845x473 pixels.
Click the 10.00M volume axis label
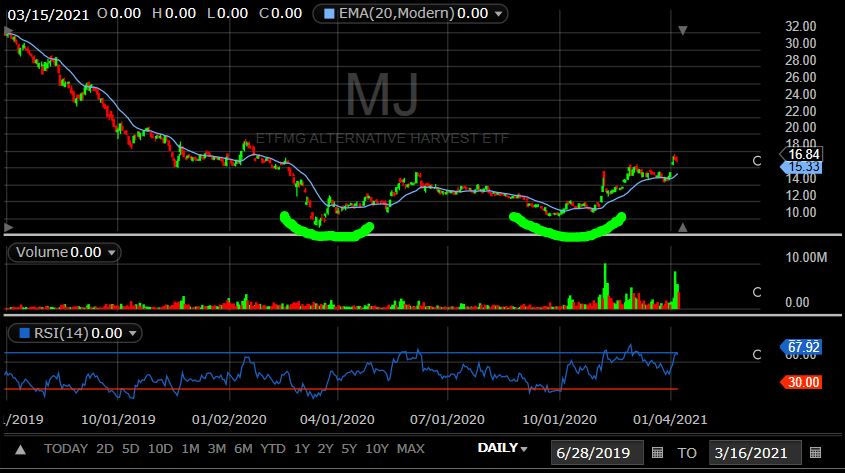[x=806, y=258]
